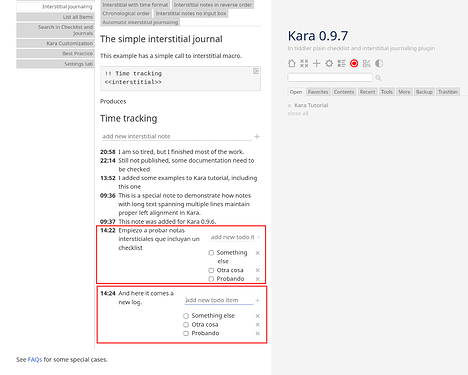Select the 'Chronological order' tab

pyautogui.click(x=126, y=13)
